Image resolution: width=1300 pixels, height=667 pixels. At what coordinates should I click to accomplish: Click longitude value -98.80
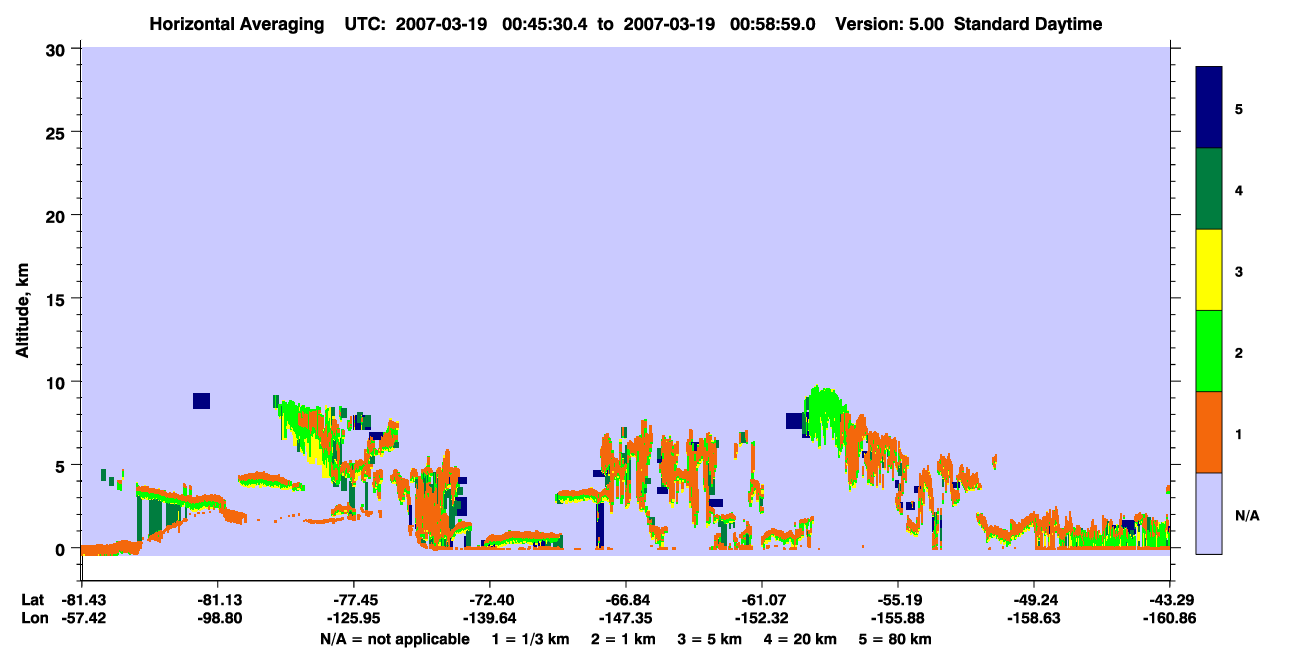coord(217,619)
